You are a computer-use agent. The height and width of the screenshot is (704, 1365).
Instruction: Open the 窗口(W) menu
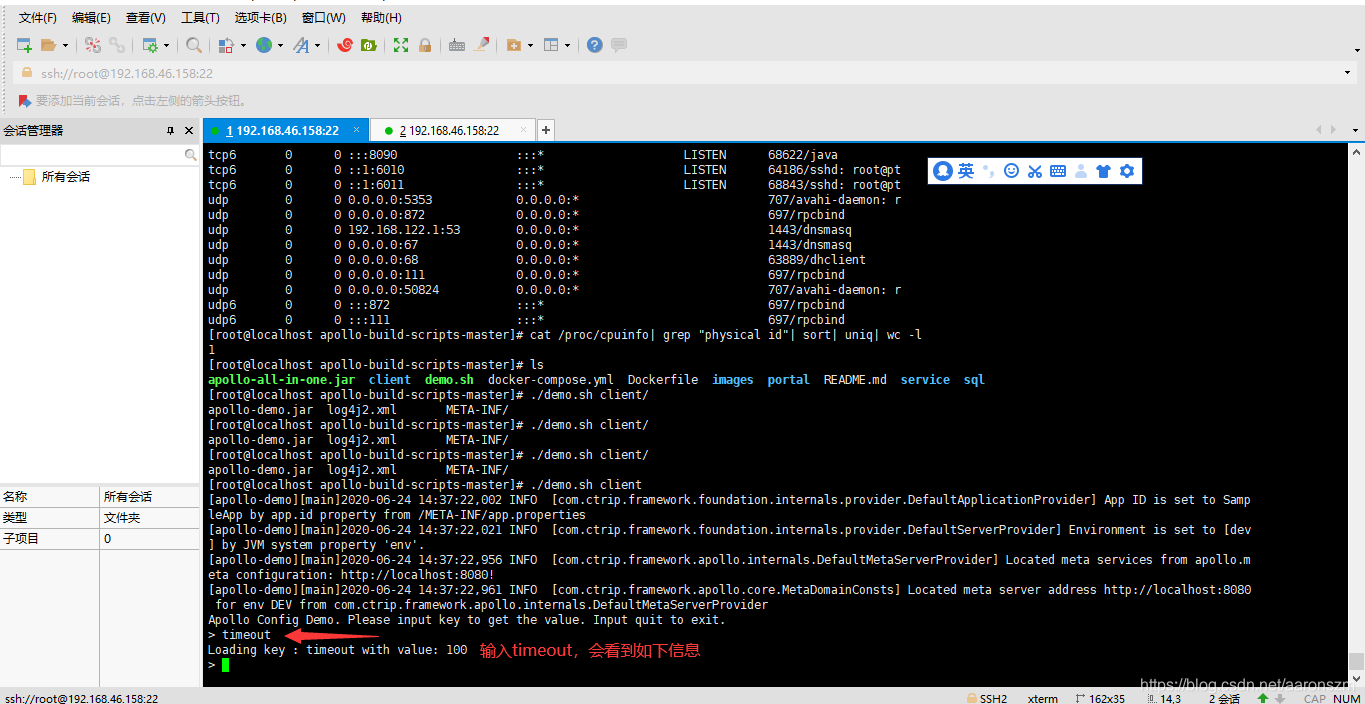324,18
